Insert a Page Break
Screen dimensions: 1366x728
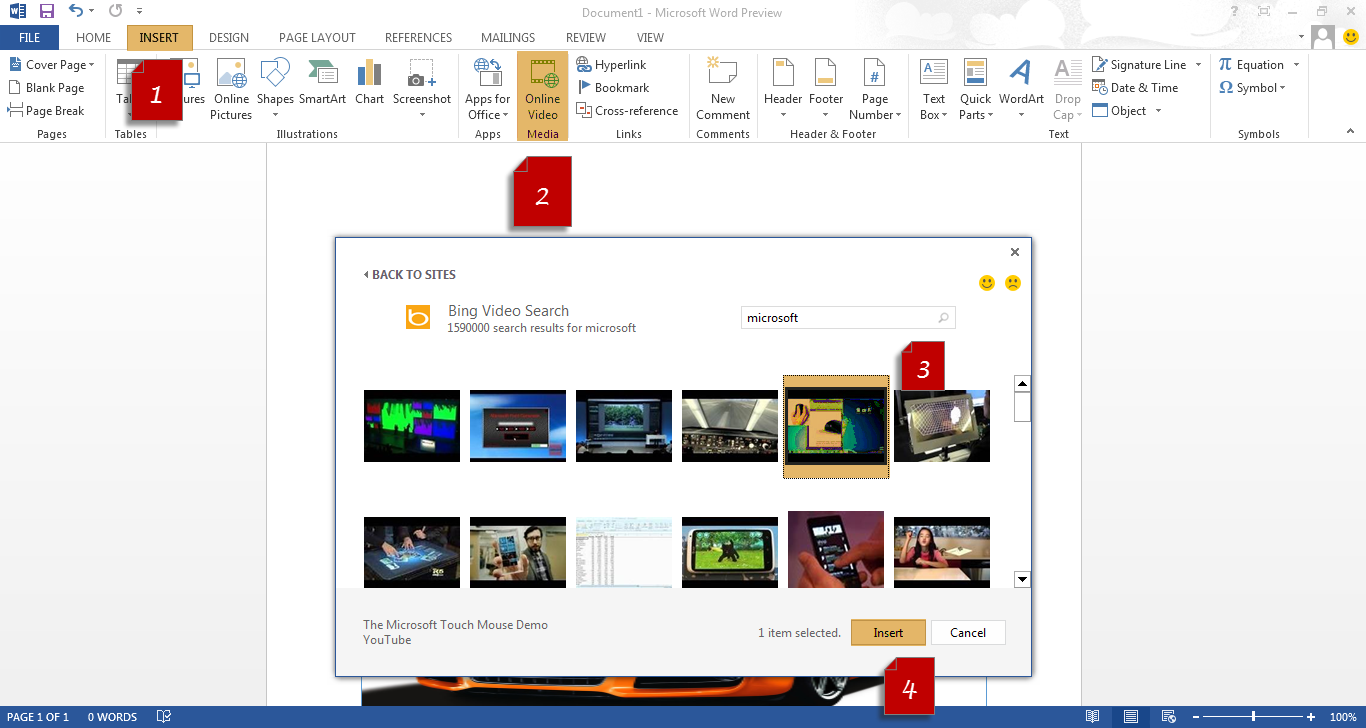pyautogui.click(x=47, y=111)
